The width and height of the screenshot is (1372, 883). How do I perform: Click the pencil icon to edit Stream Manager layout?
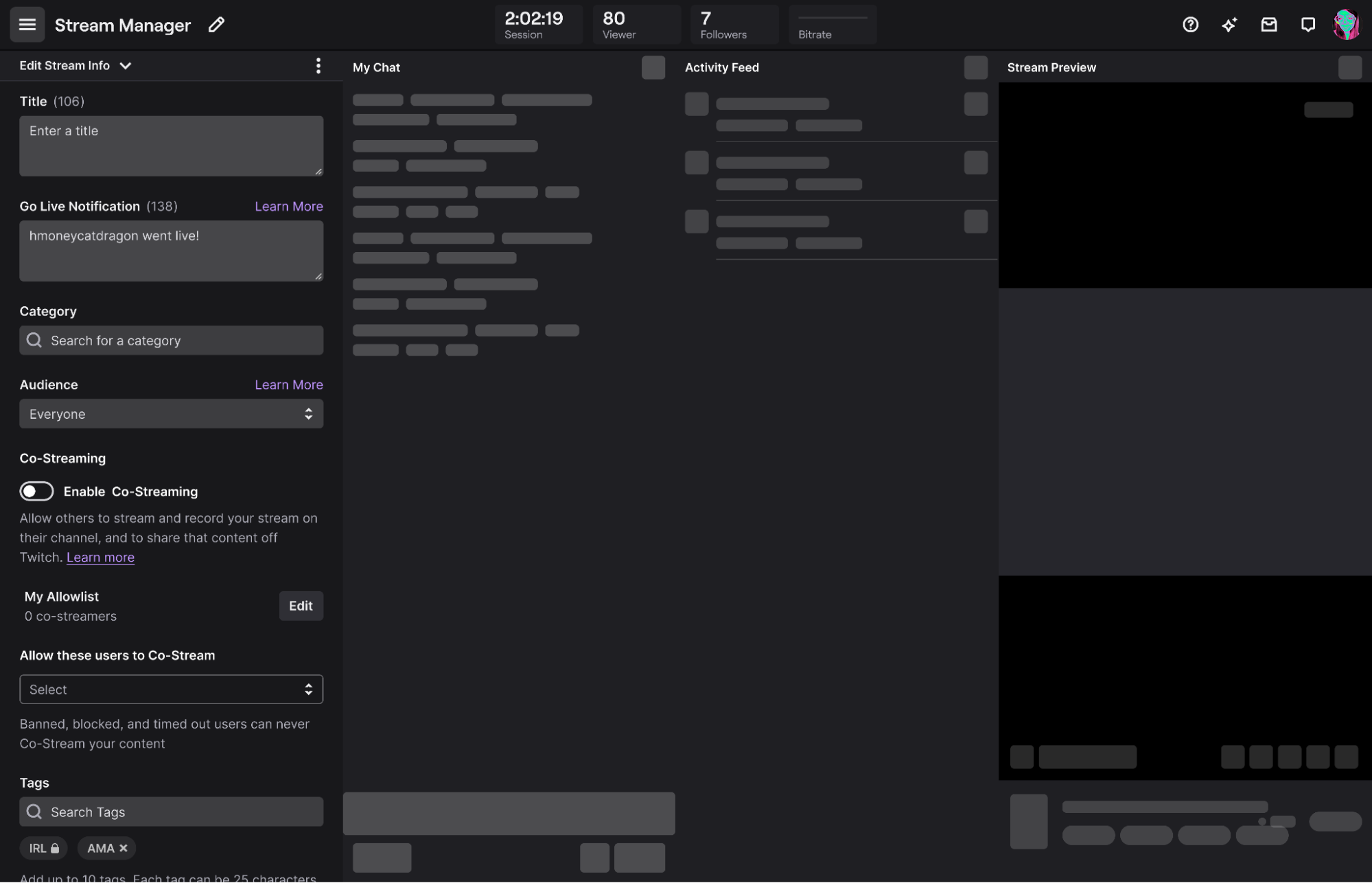(216, 25)
